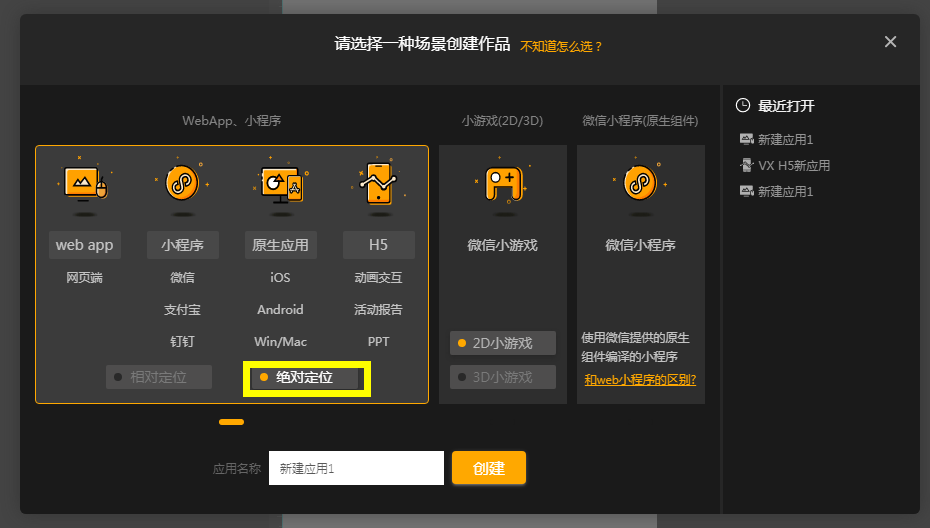Close the scene creation dialog
The image size is (930, 528).
(x=890, y=42)
